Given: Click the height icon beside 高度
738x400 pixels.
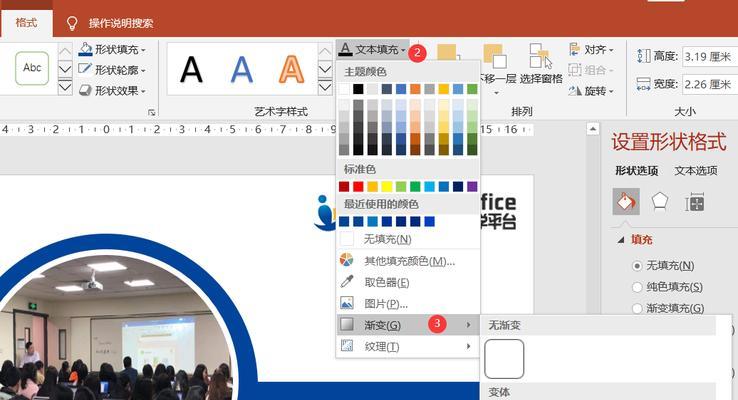Looking at the screenshot, I should tap(643, 56).
